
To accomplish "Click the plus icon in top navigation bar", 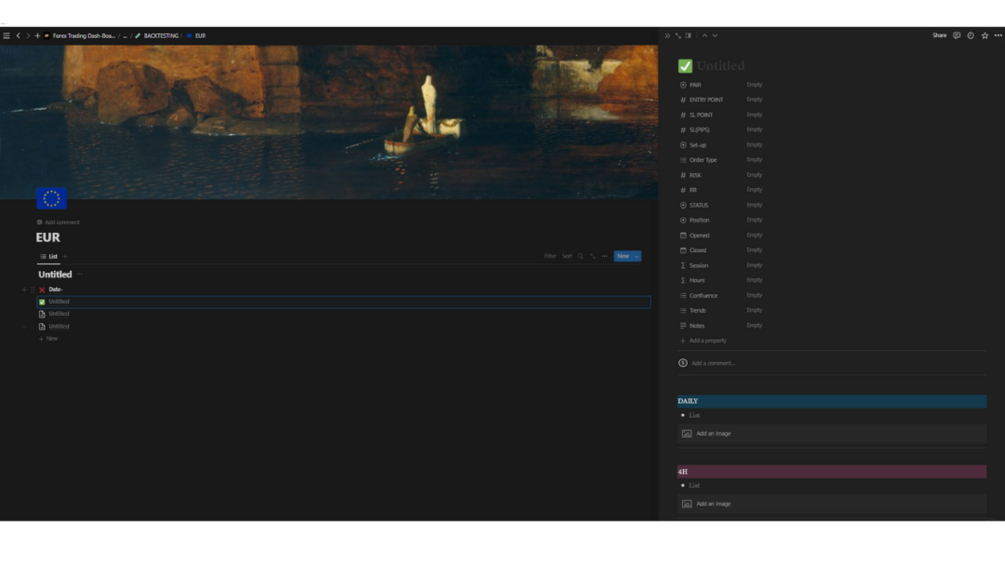I will [x=37, y=36].
